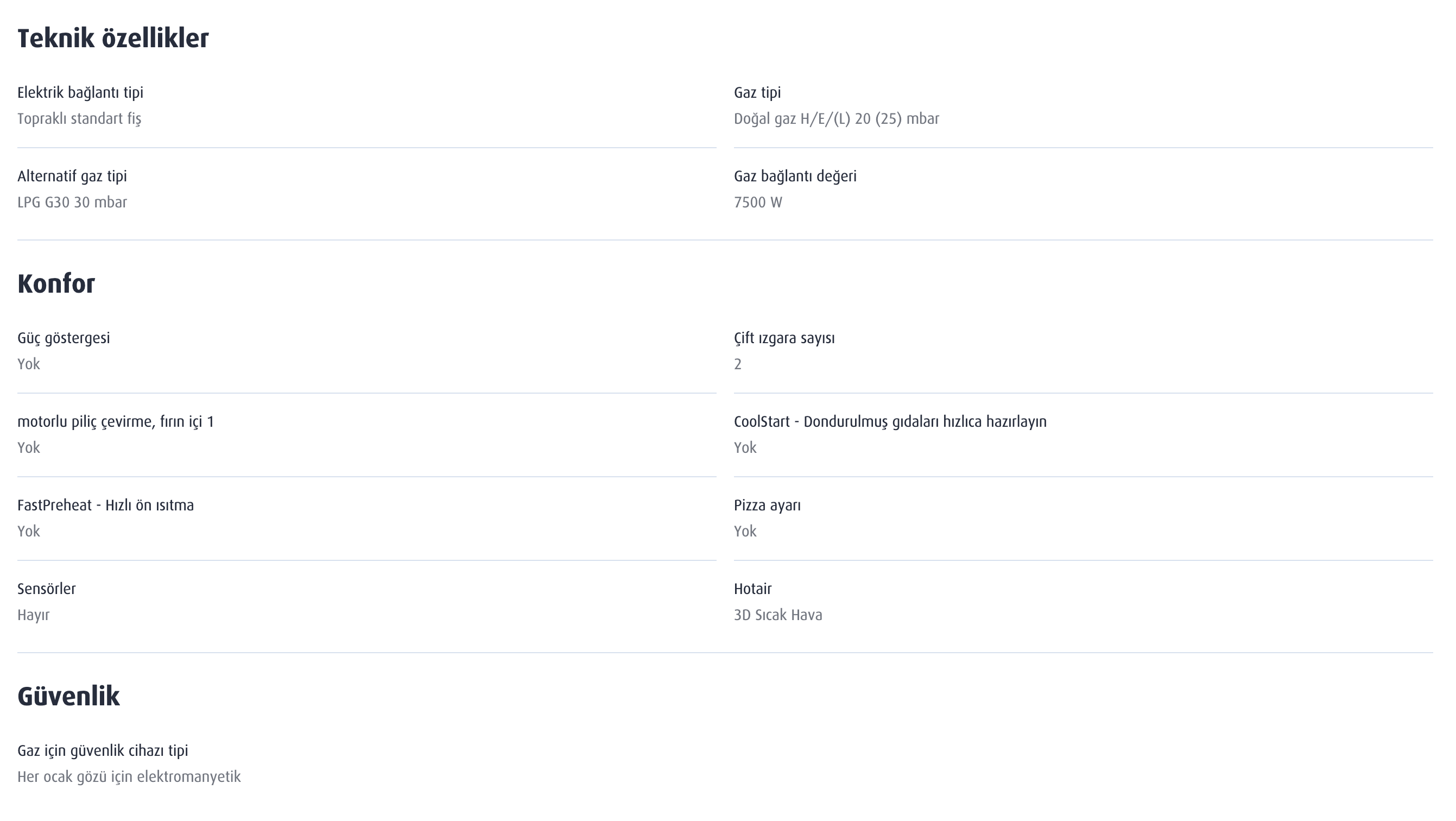Select the motorlu piliç çevirme label
The height and width of the screenshot is (821, 1456).
pos(116,422)
